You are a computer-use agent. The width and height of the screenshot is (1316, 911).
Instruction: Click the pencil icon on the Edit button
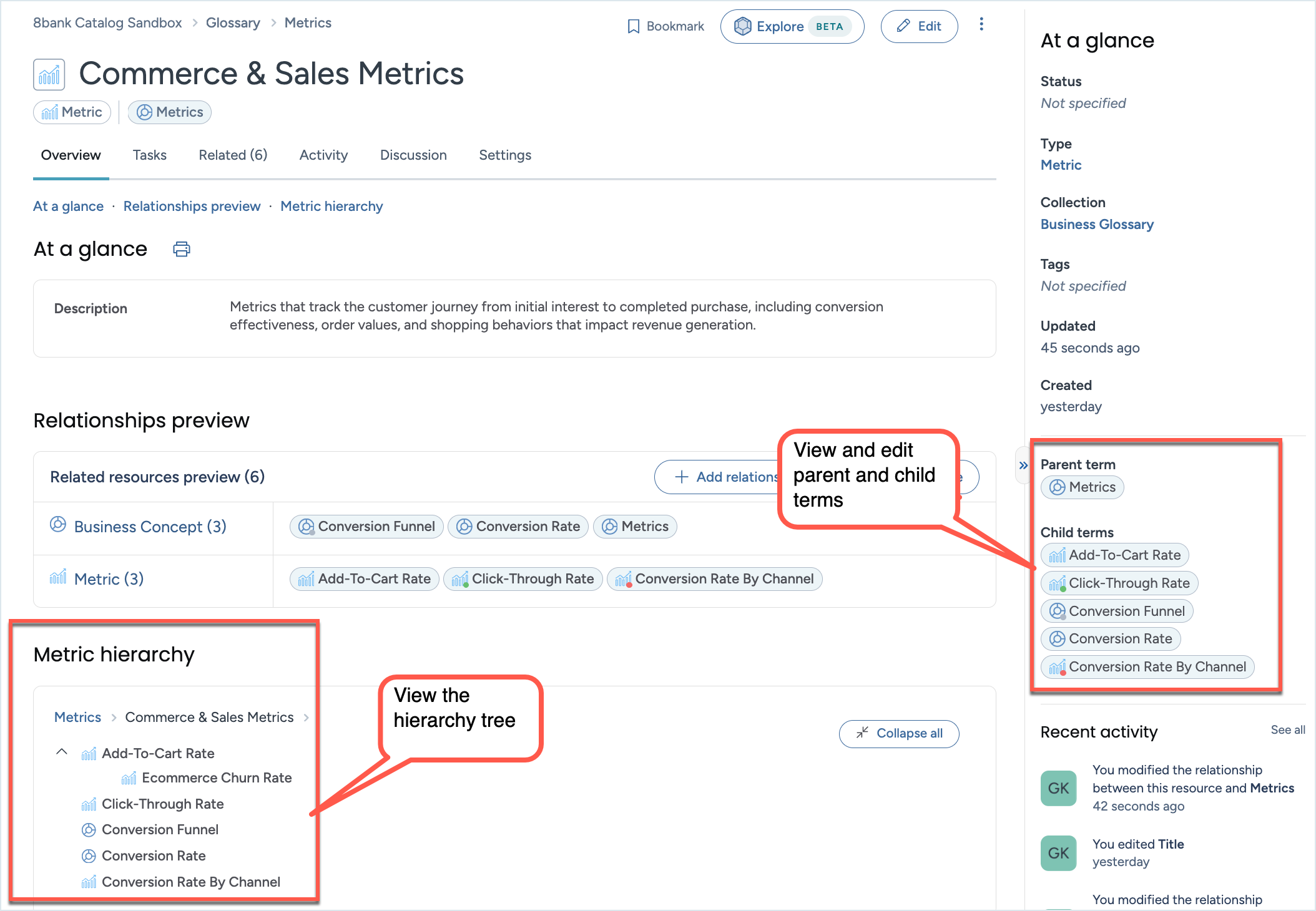pyautogui.click(x=903, y=26)
